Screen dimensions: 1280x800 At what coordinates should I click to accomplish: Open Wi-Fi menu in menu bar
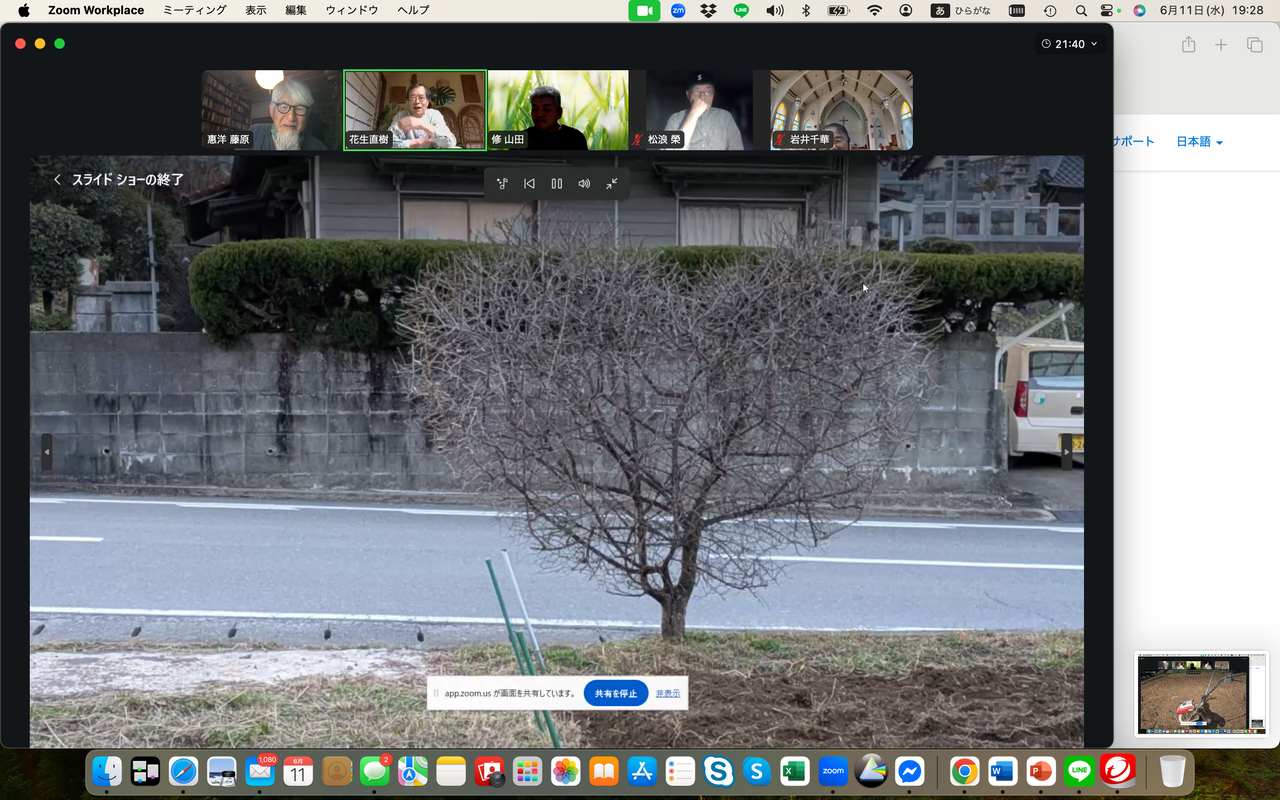tap(875, 10)
